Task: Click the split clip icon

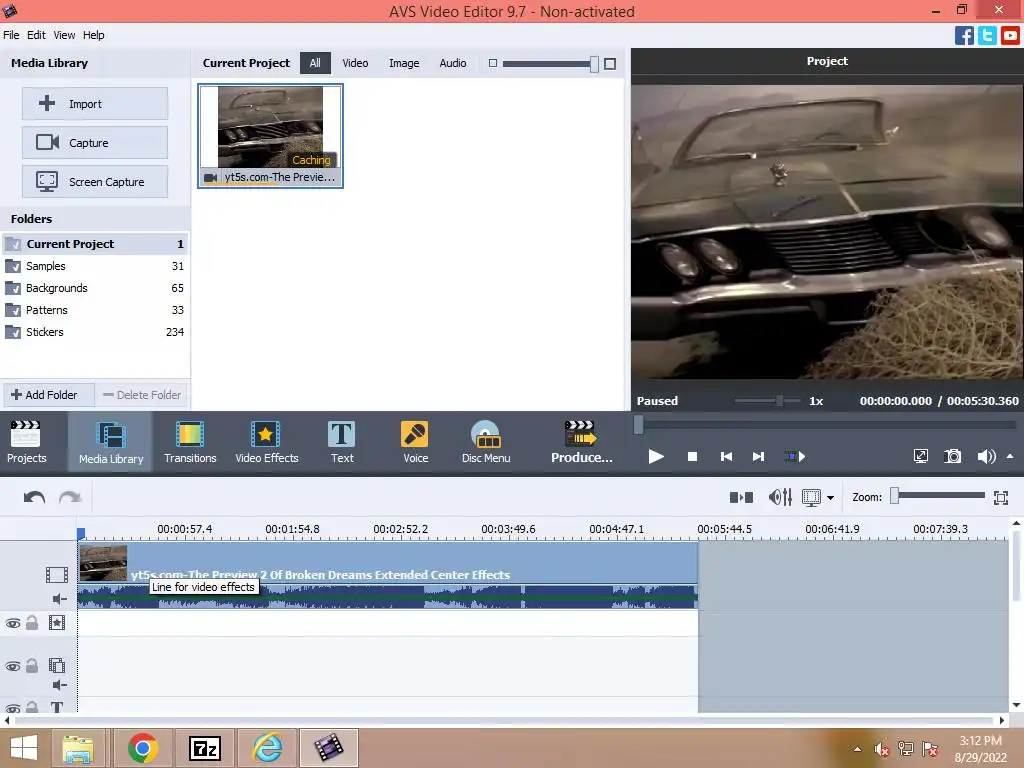Action: click(741, 498)
